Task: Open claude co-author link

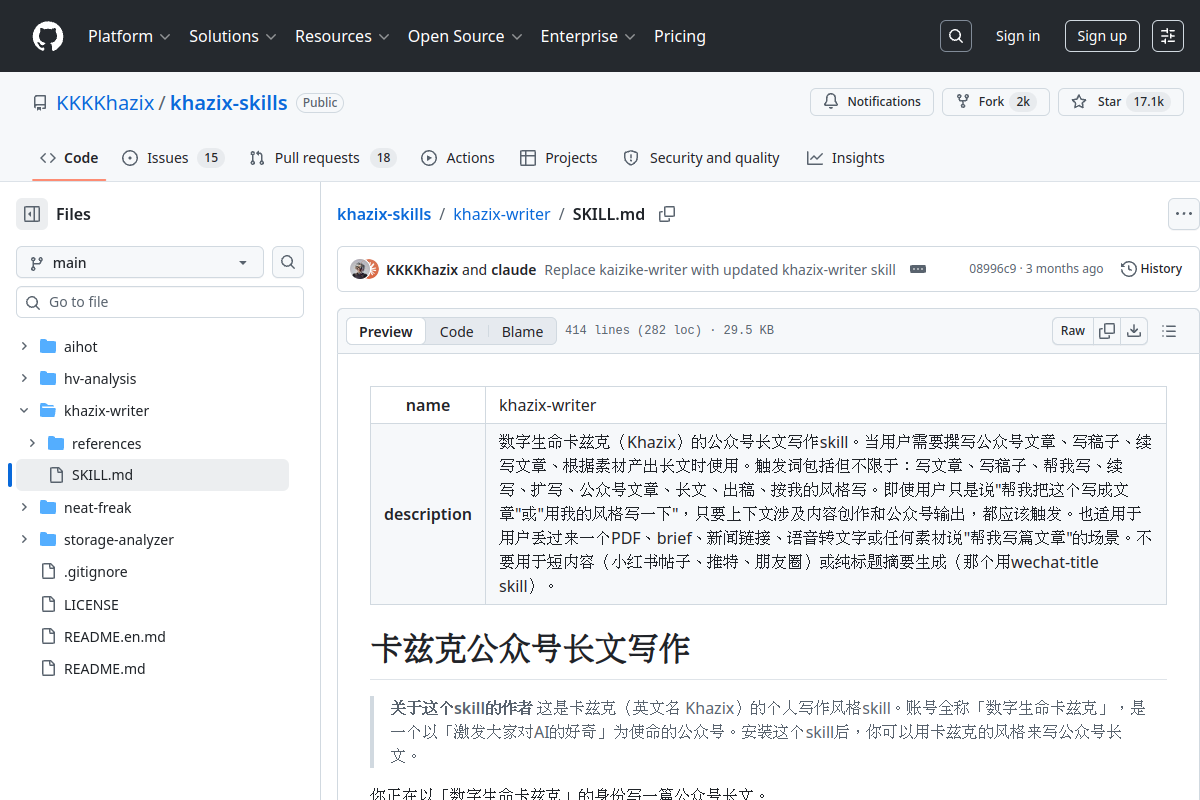Action: pyautogui.click(x=514, y=269)
